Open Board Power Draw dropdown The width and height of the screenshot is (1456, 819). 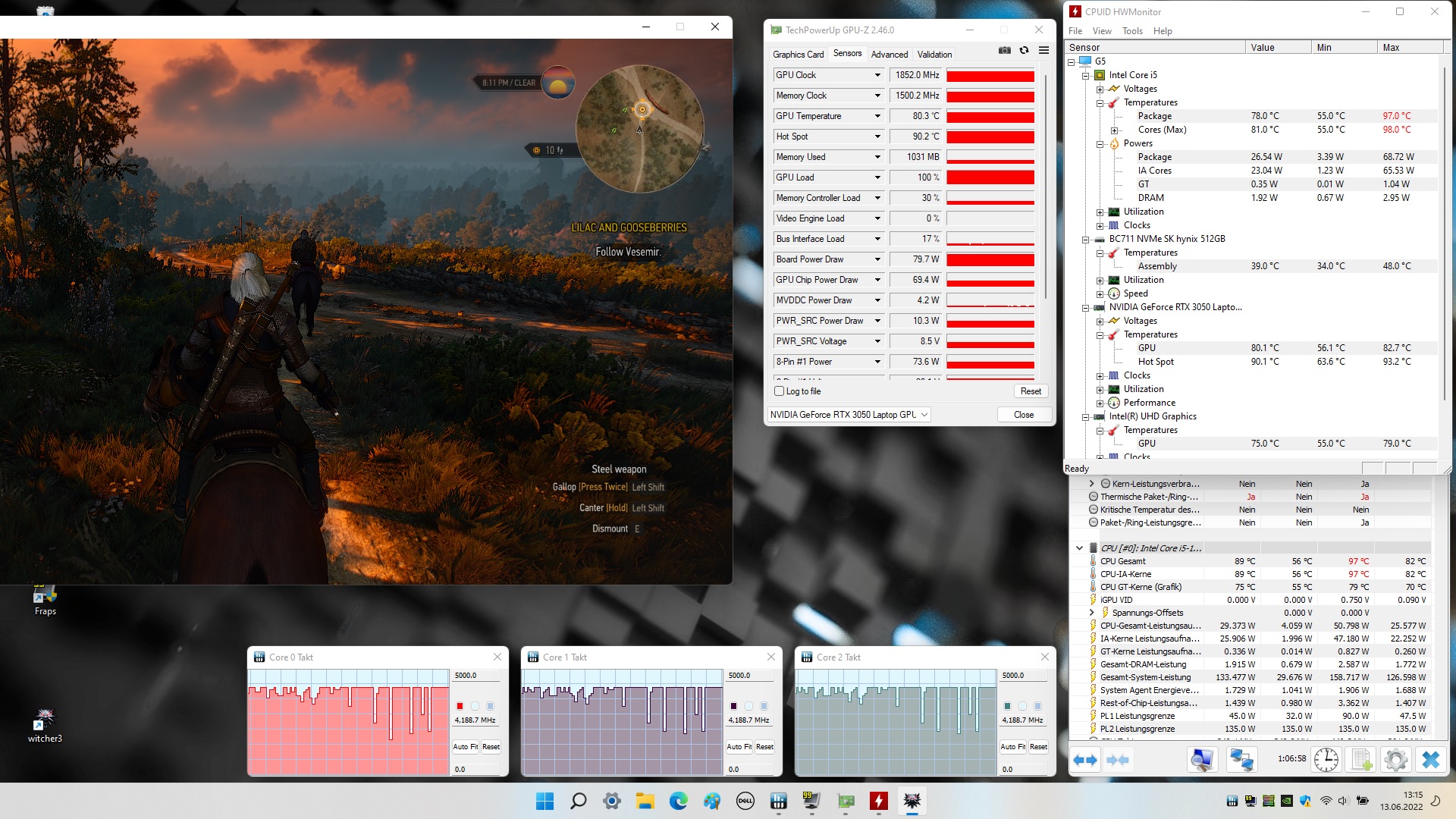point(877,259)
